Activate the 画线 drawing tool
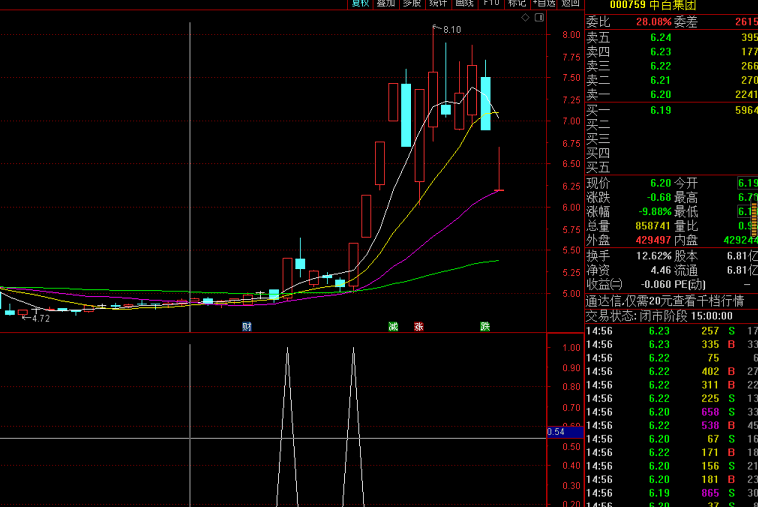758x507 pixels. tap(465, 3)
